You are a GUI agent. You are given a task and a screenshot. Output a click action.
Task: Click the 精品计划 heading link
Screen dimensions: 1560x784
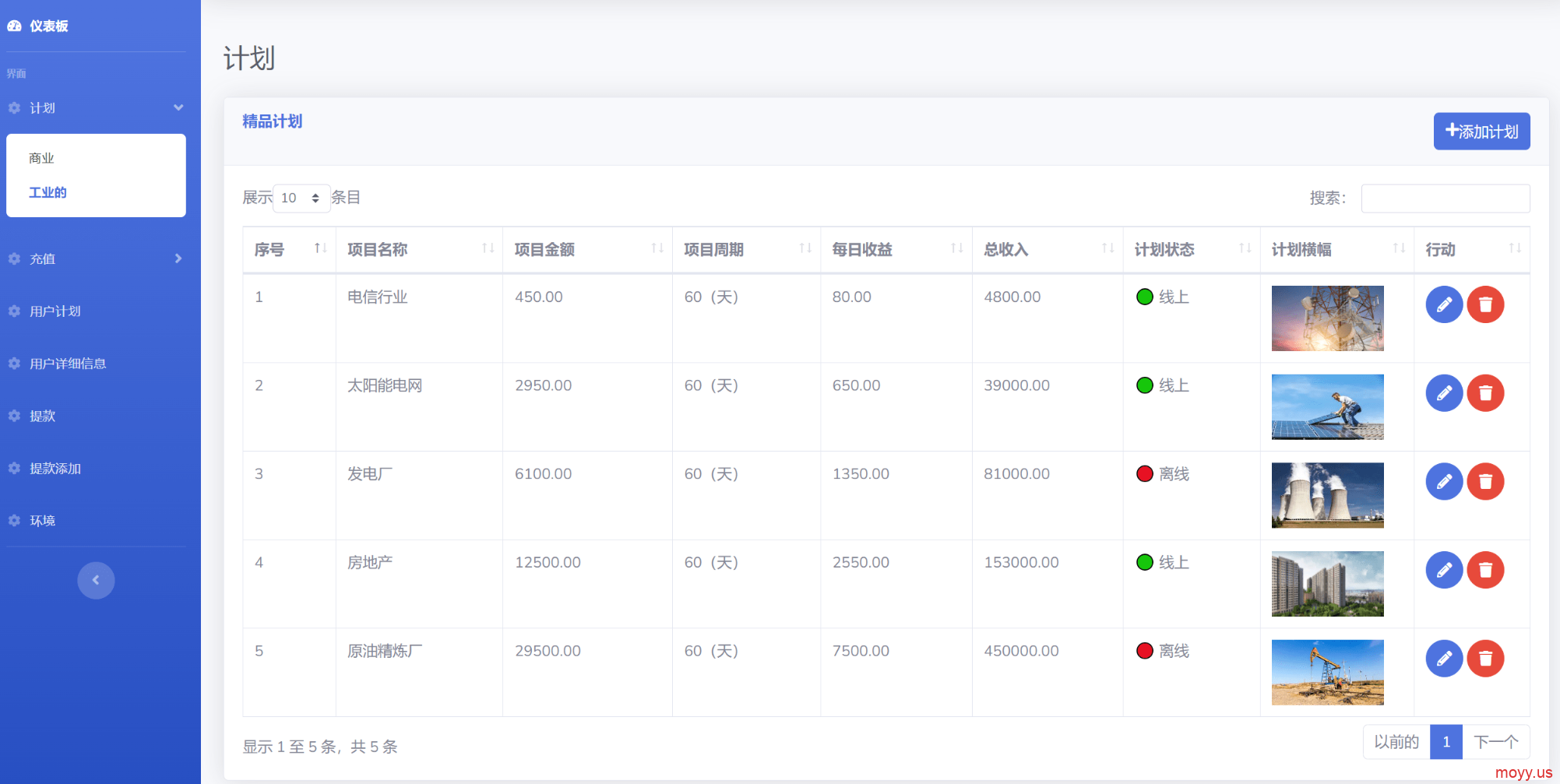coord(273,121)
